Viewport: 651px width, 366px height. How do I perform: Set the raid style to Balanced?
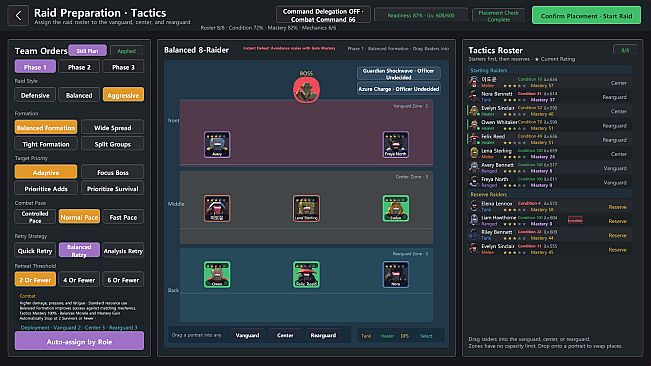click(79, 95)
